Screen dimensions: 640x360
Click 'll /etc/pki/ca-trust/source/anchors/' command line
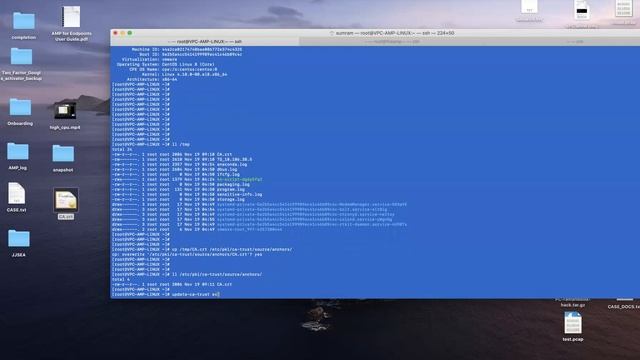pos(187,274)
